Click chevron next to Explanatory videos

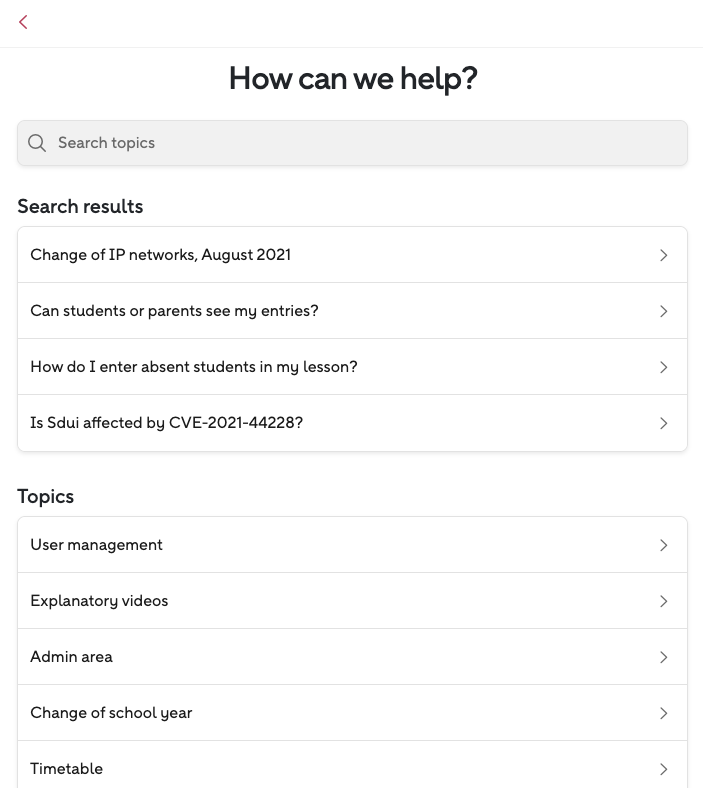coord(664,601)
